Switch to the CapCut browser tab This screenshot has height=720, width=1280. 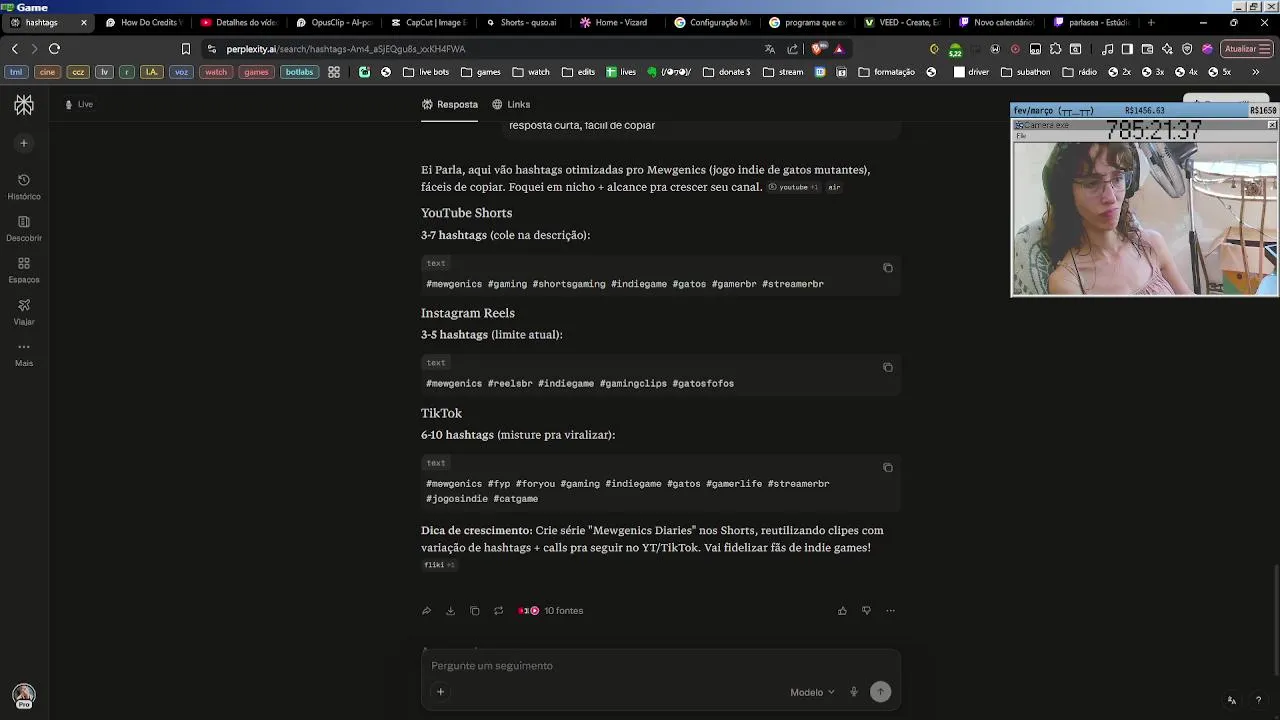click(428, 22)
